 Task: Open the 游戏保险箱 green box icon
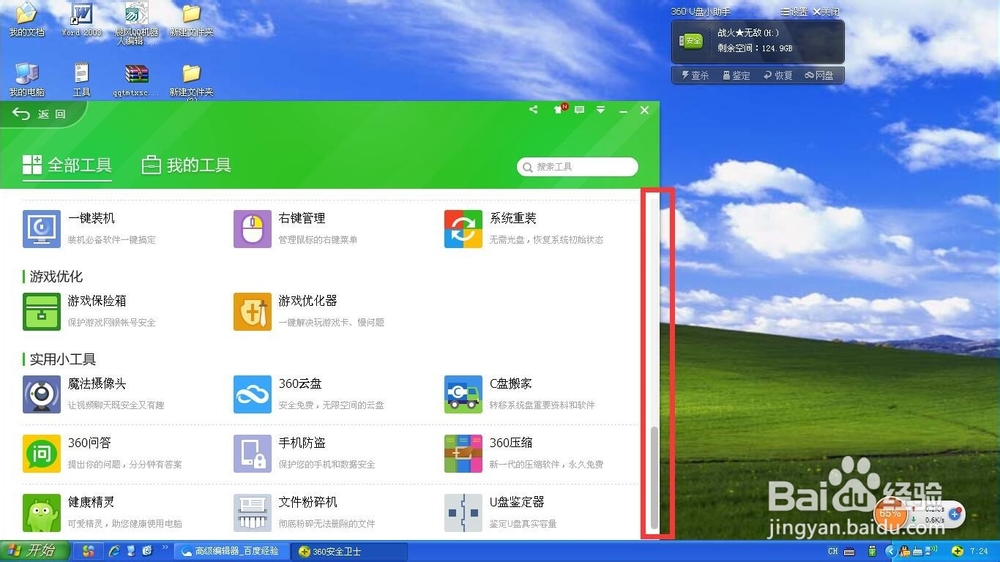point(41,311)
